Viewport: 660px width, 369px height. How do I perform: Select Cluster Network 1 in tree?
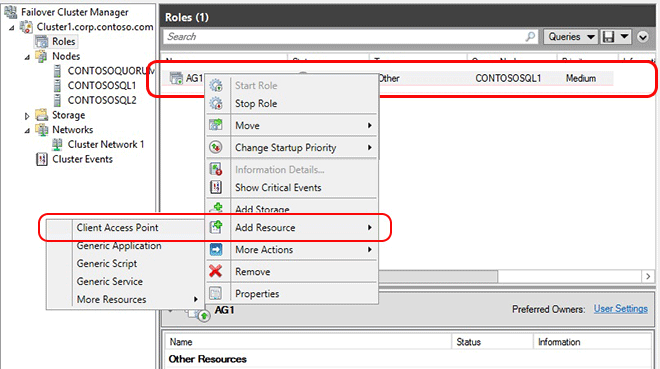pyautogui.click(x=106, y=144)
